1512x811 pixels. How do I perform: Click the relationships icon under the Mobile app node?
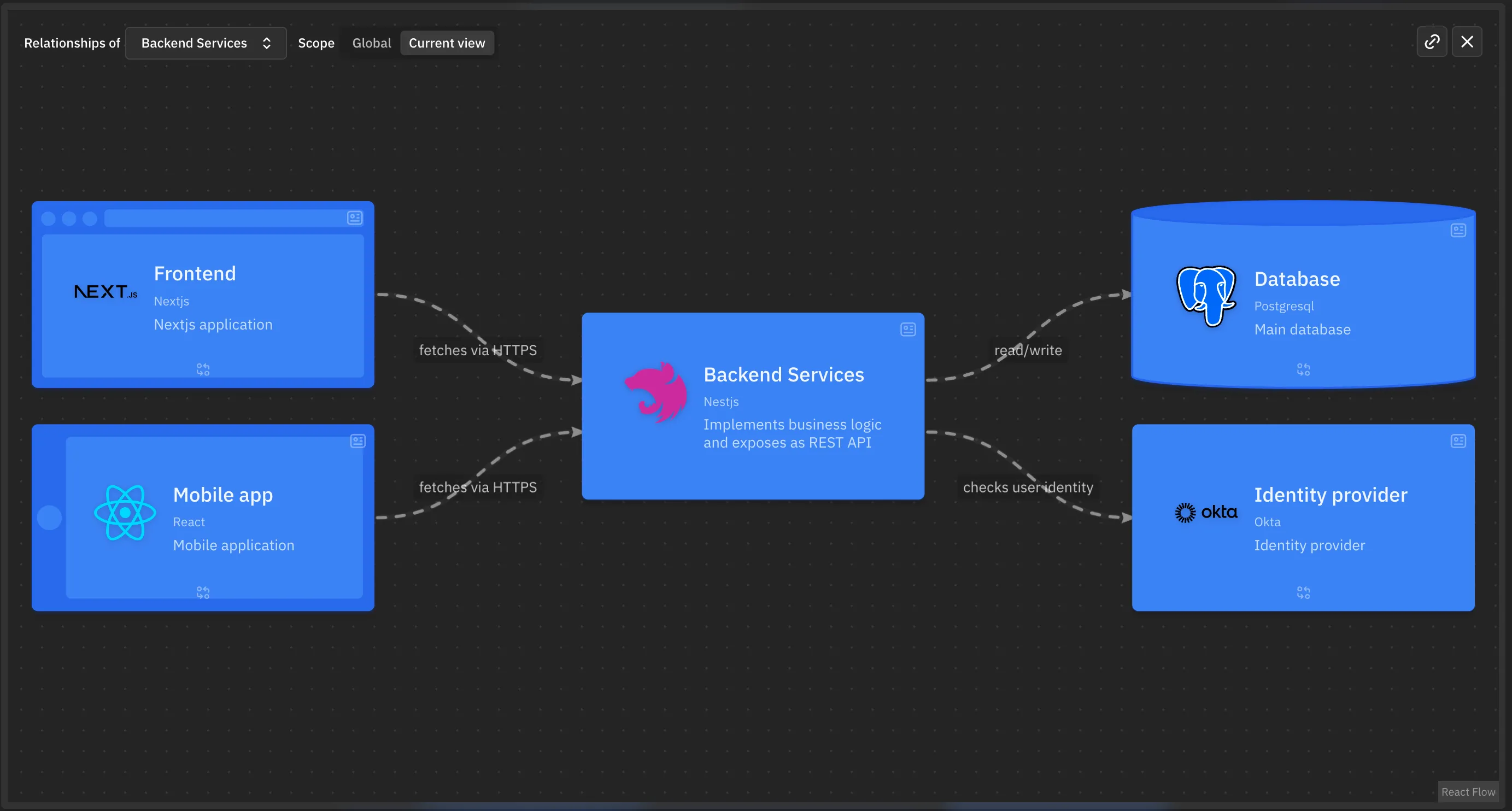click(x=202, y=593)
